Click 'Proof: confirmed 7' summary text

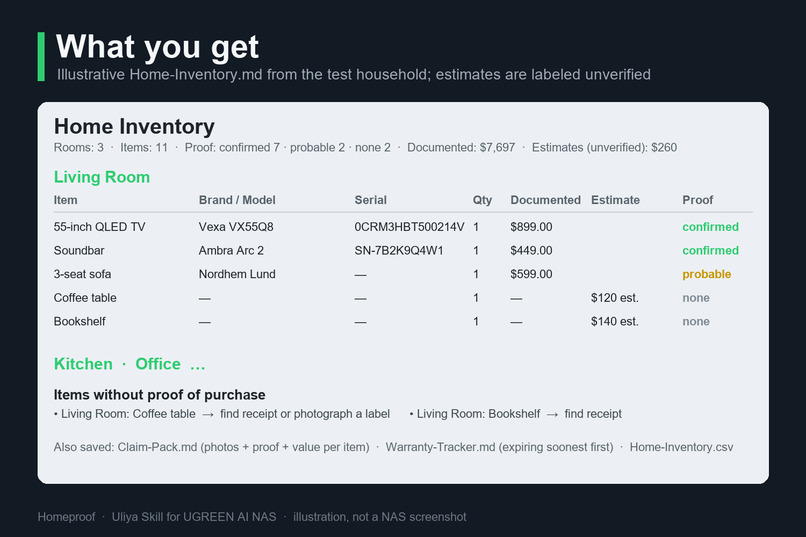232,147
